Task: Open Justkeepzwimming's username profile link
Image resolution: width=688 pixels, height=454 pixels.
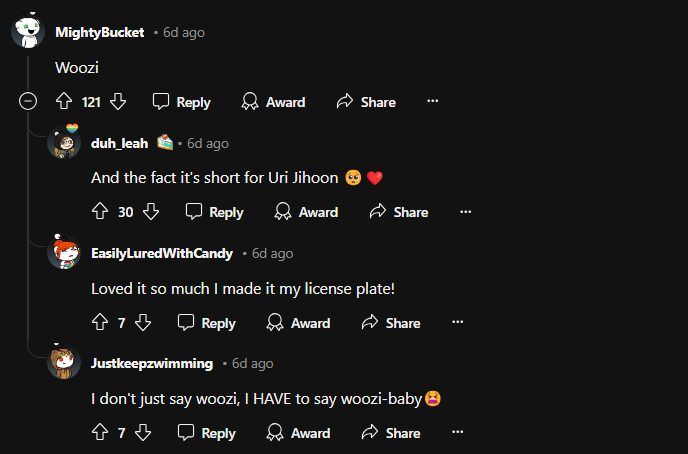Action: 151,363
